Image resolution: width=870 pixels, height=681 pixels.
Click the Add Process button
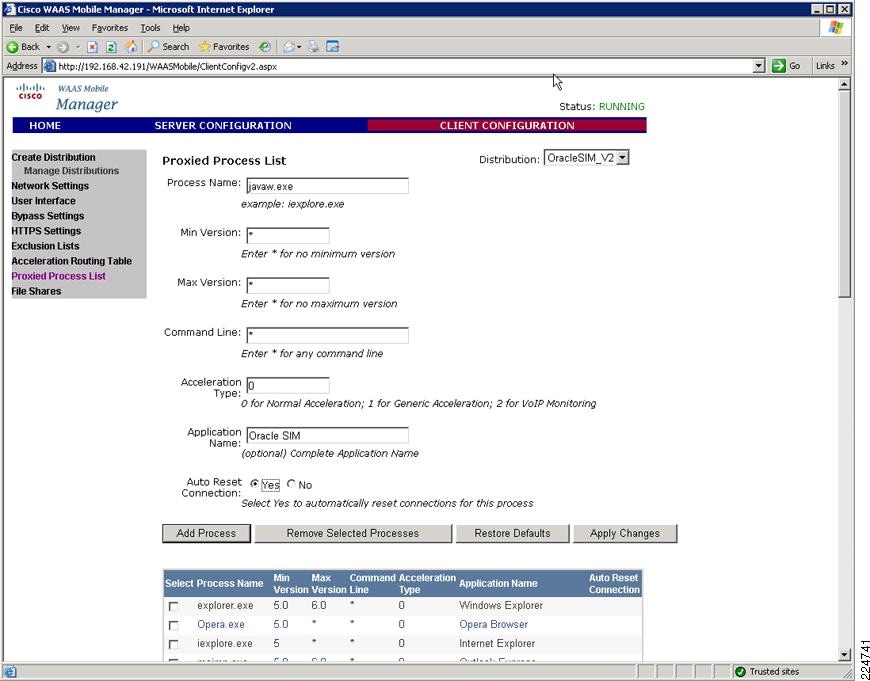pyautogui.click(x=206, y=533)
